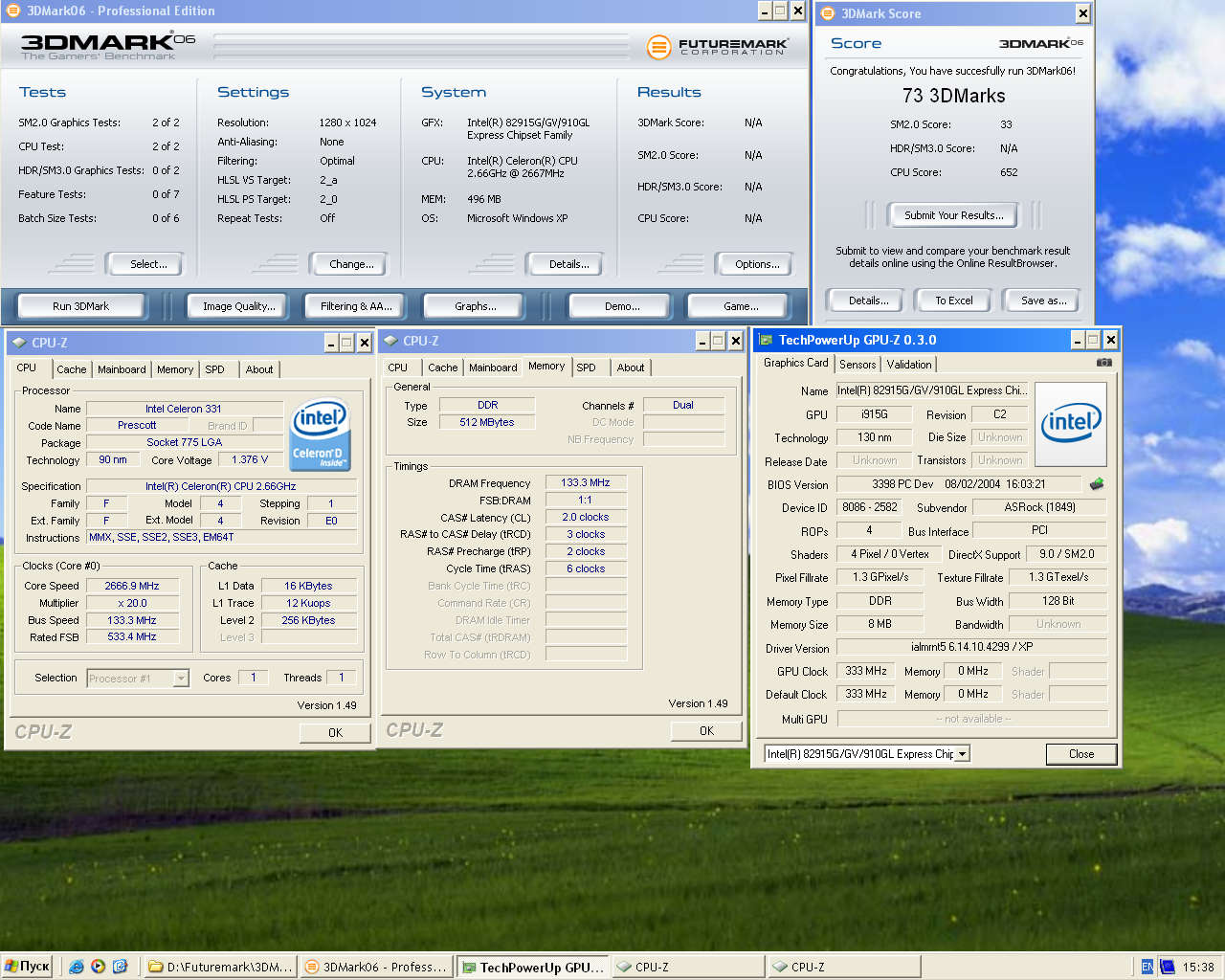Open Image Quality settings

(239, 306)
